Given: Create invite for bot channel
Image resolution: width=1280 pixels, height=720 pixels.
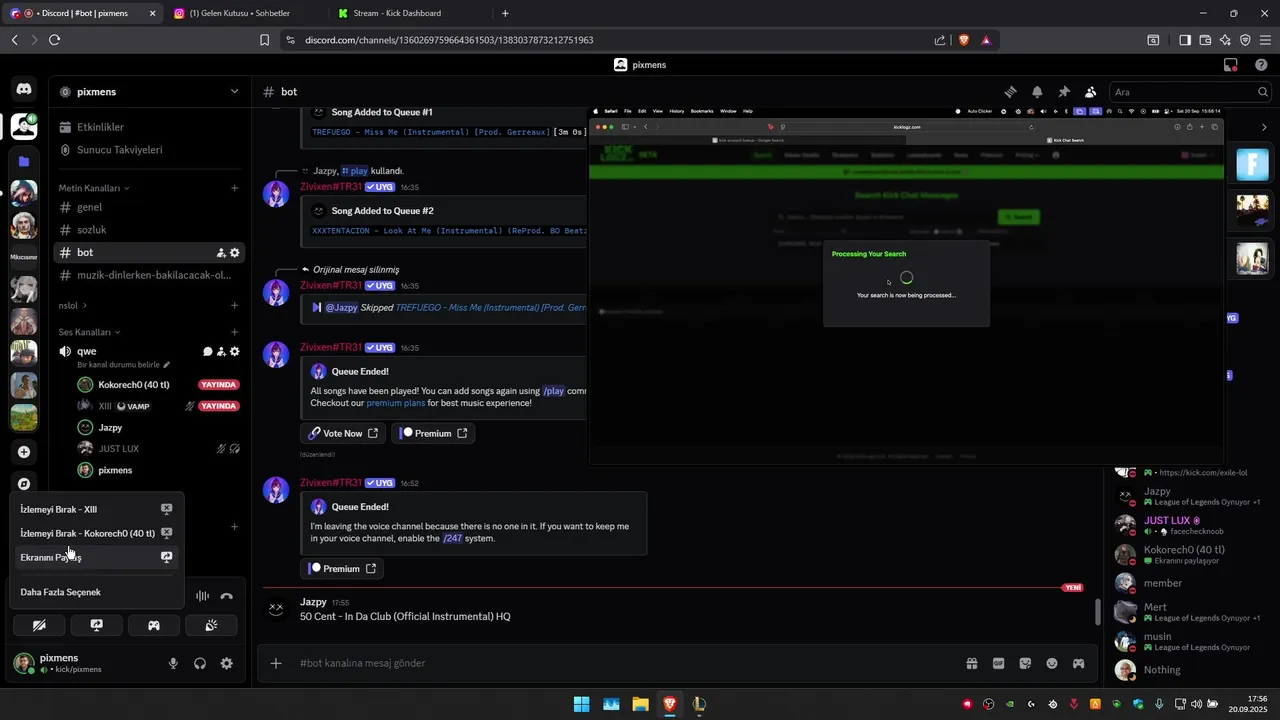Looking at the screenshot, I should pyautogui.click(x=221, y=253).
